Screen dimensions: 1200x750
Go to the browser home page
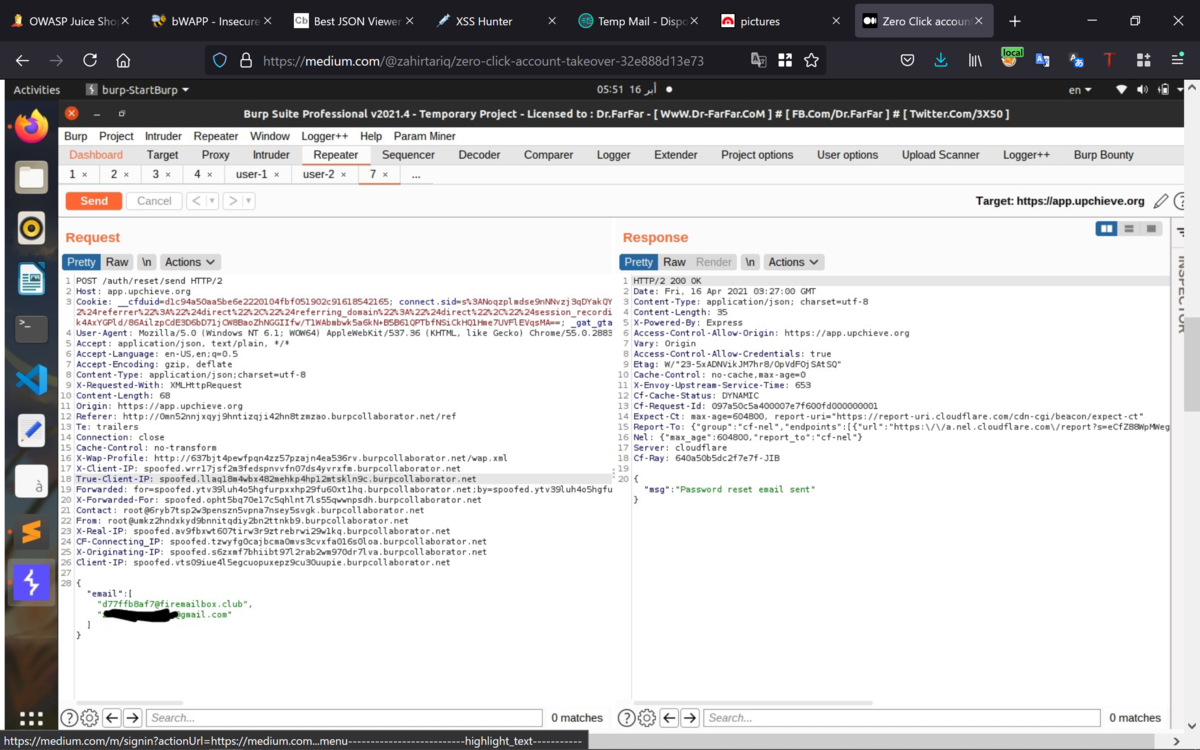point(123,60)
